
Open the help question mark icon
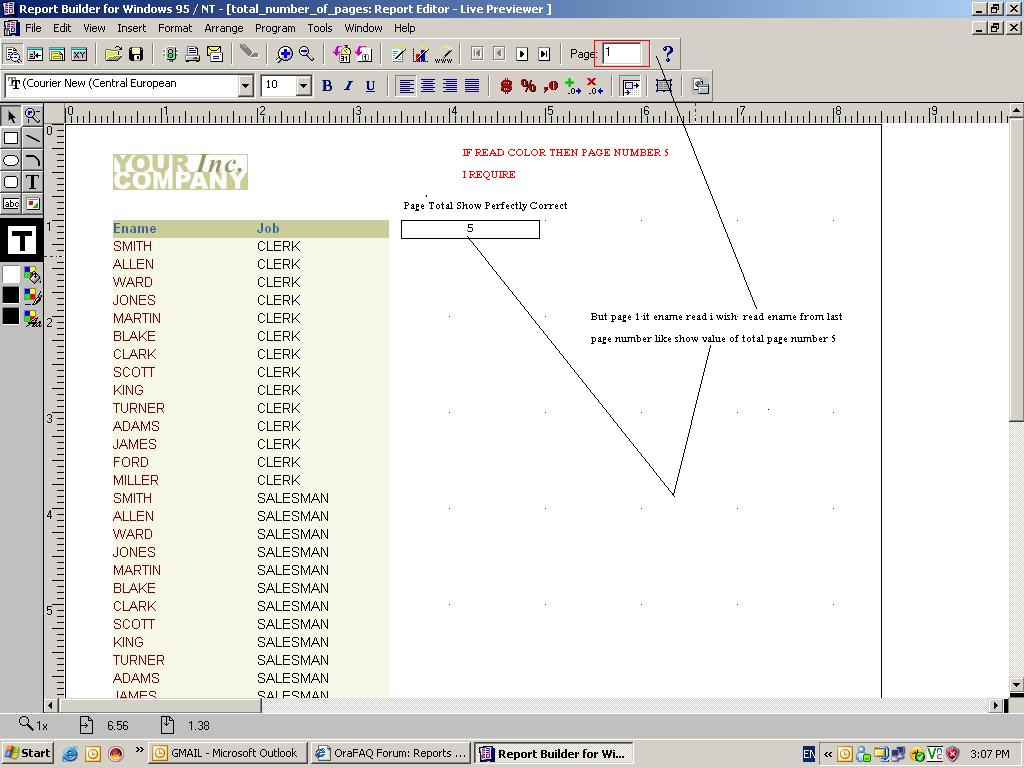tap(668, 54)
